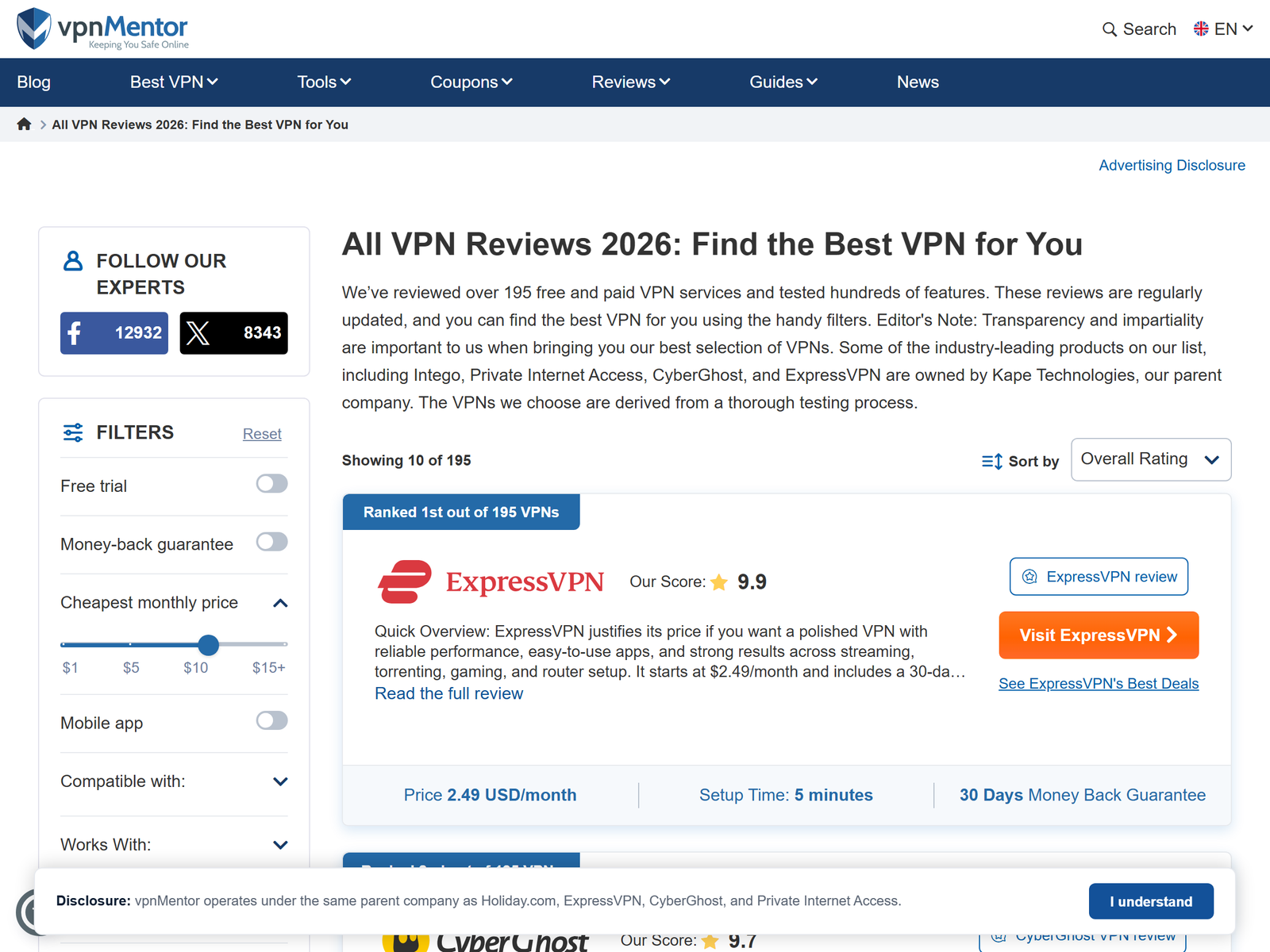Enable Money-back guarantee filter
This screenshot has height=952, width=1270.
click(271, 542)
